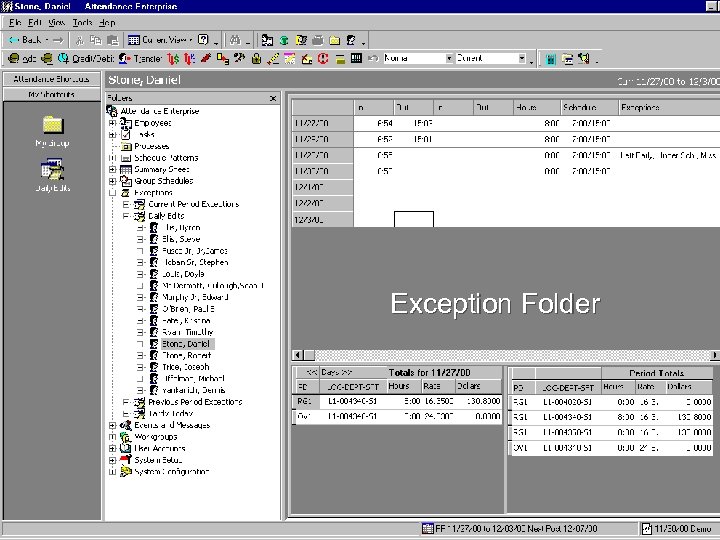Open the Tools menu
This screenshot has height=540, width=720.
(82, 22)
